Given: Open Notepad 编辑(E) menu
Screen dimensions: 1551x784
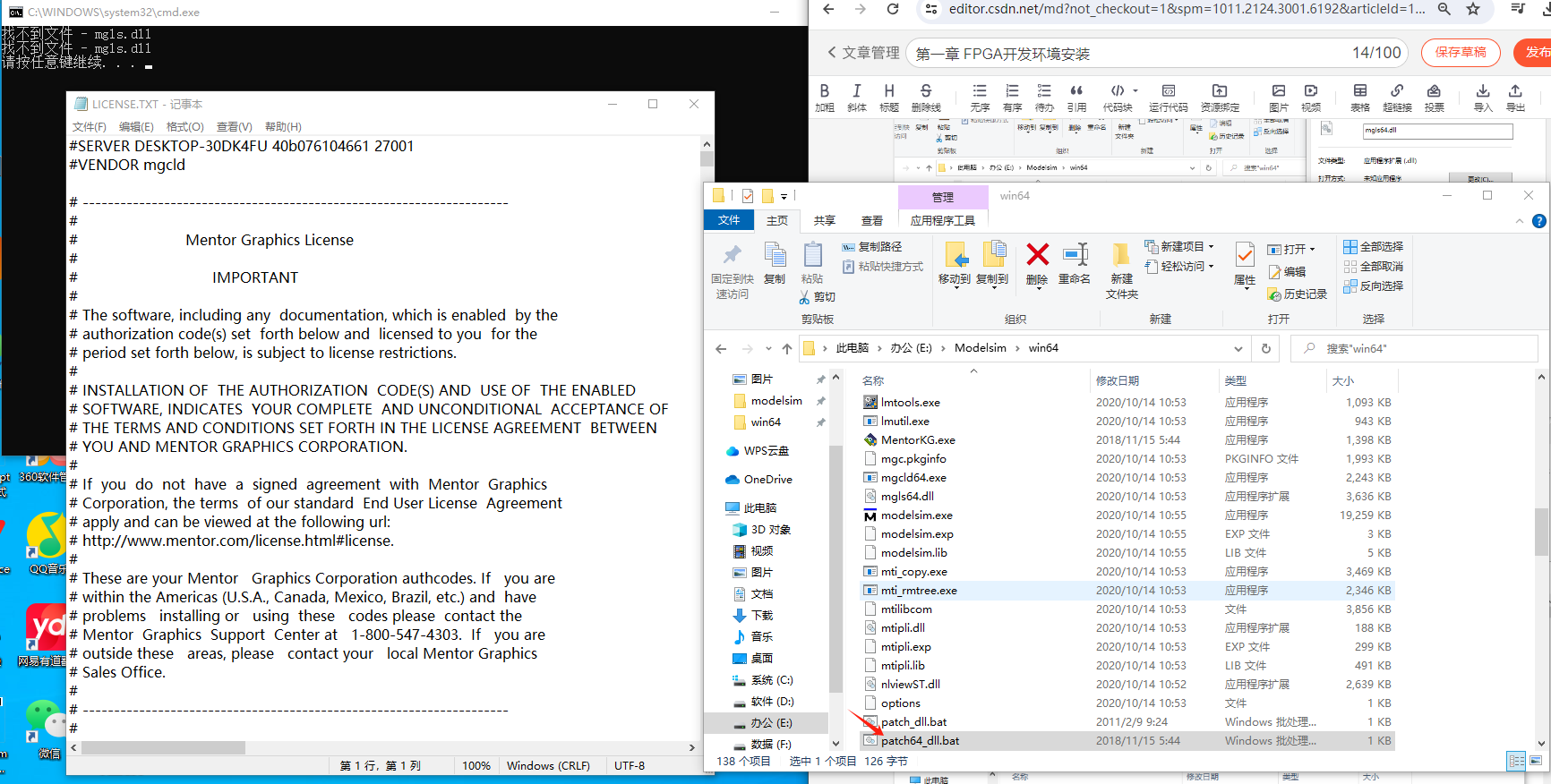Looking at the screenshot, I should [136, 126].
